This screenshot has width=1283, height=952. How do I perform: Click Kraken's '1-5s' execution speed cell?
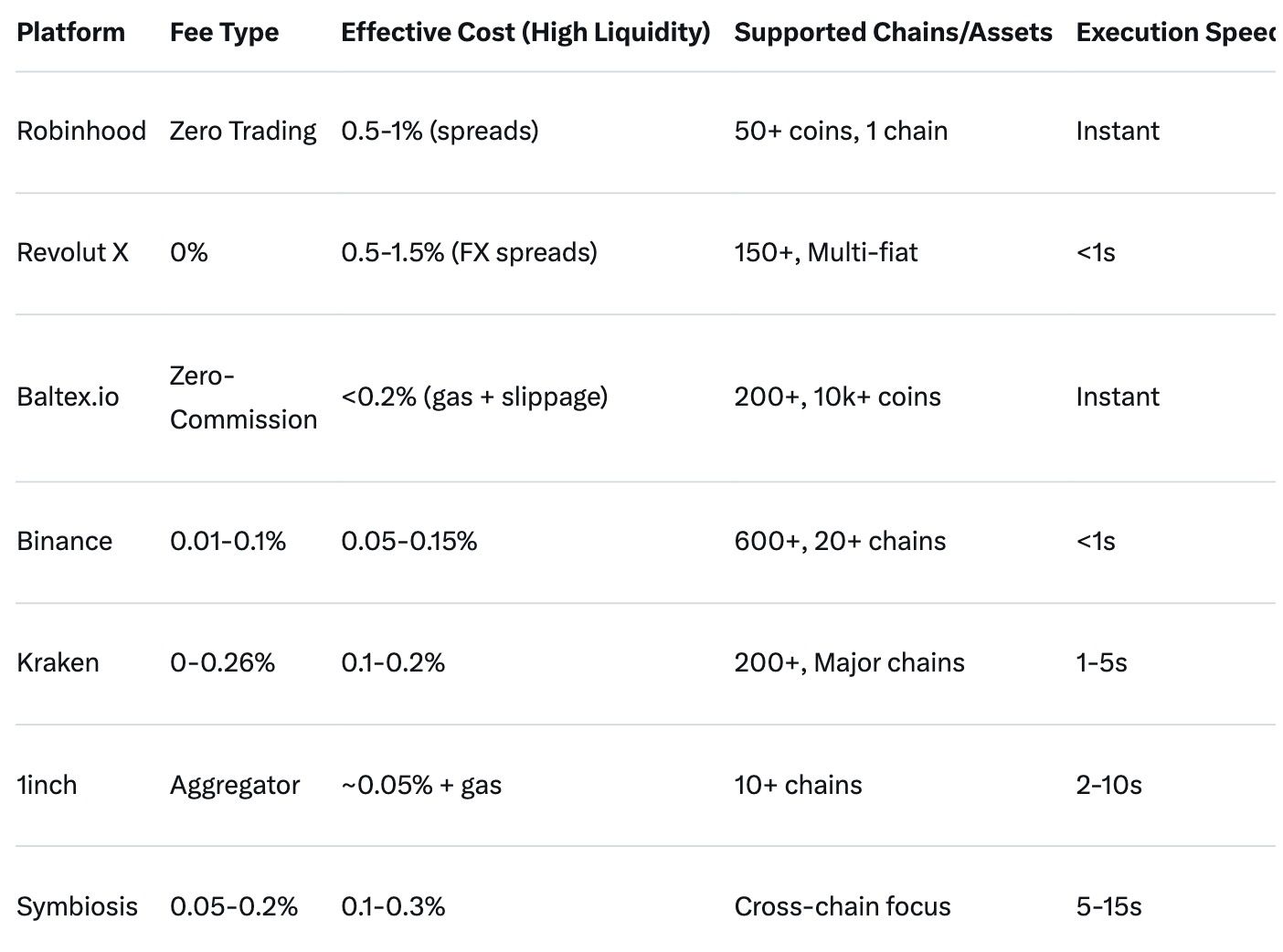click(1101, 662)
